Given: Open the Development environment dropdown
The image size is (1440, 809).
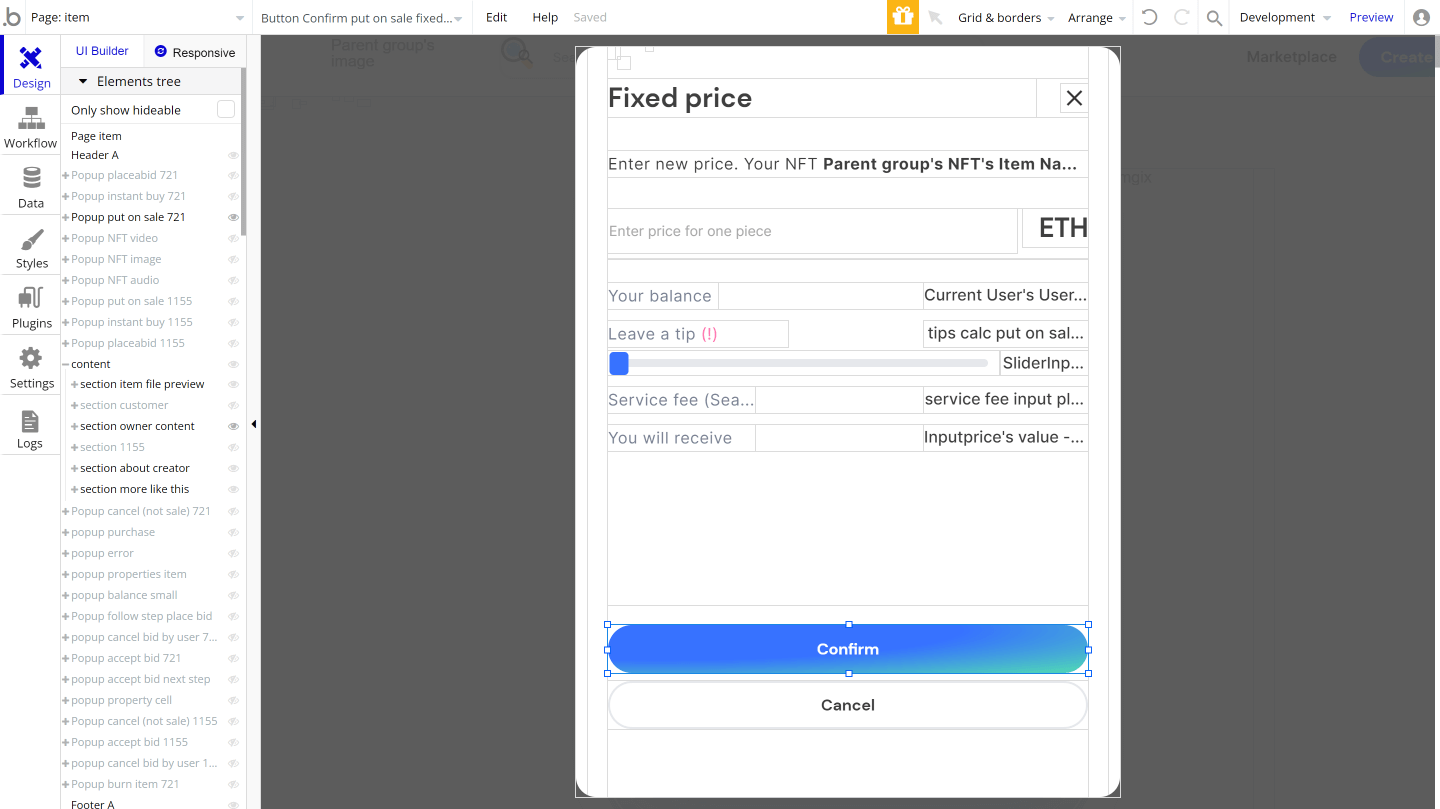Looking at the screenshot, I should click(1283, 17).
